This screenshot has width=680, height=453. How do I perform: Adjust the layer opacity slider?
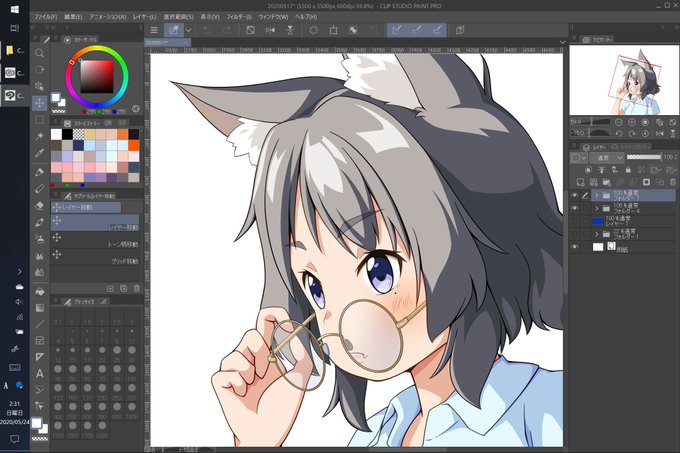(x=643, y=157)
